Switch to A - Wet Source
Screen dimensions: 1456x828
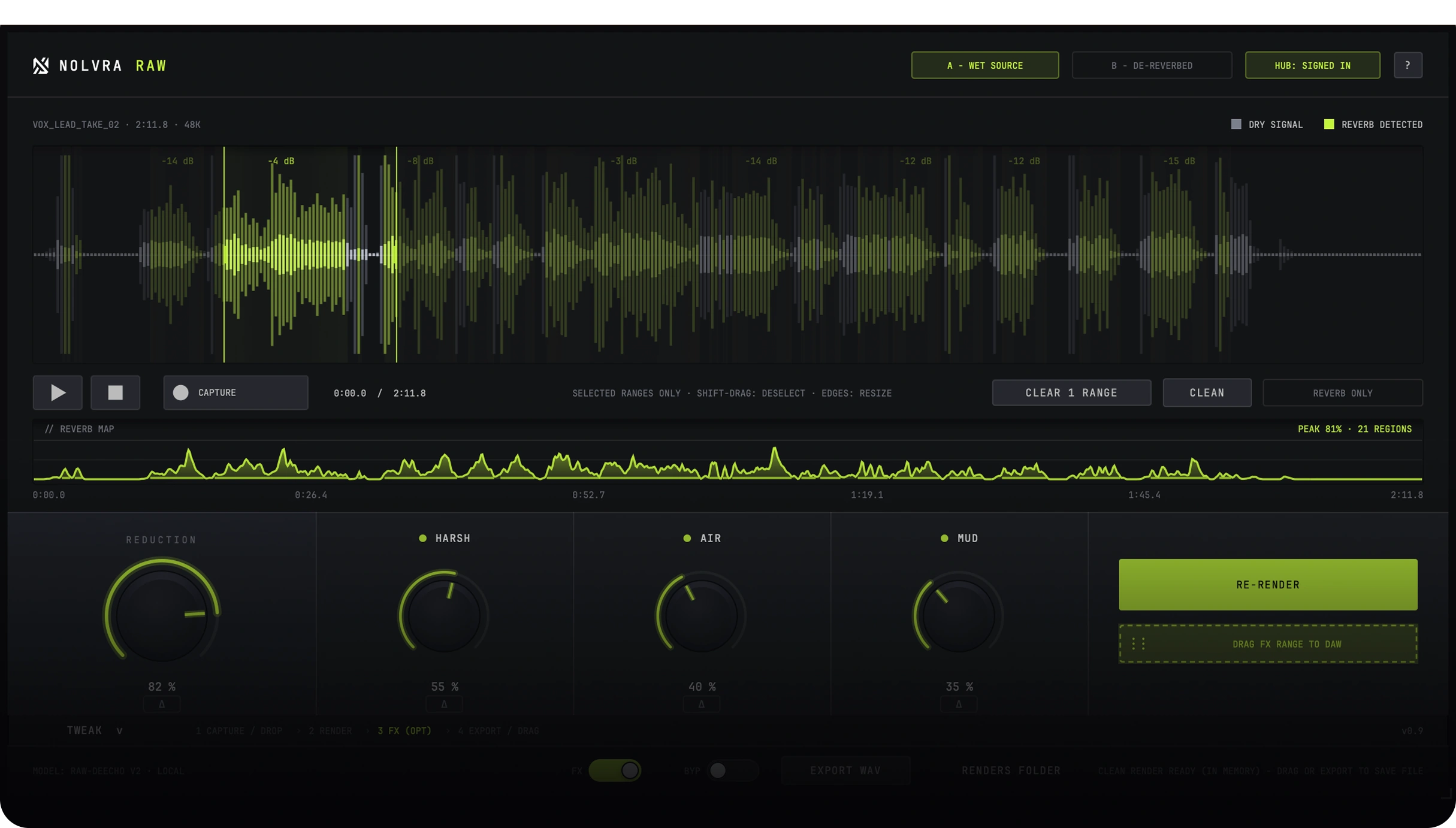coord(985,65)
